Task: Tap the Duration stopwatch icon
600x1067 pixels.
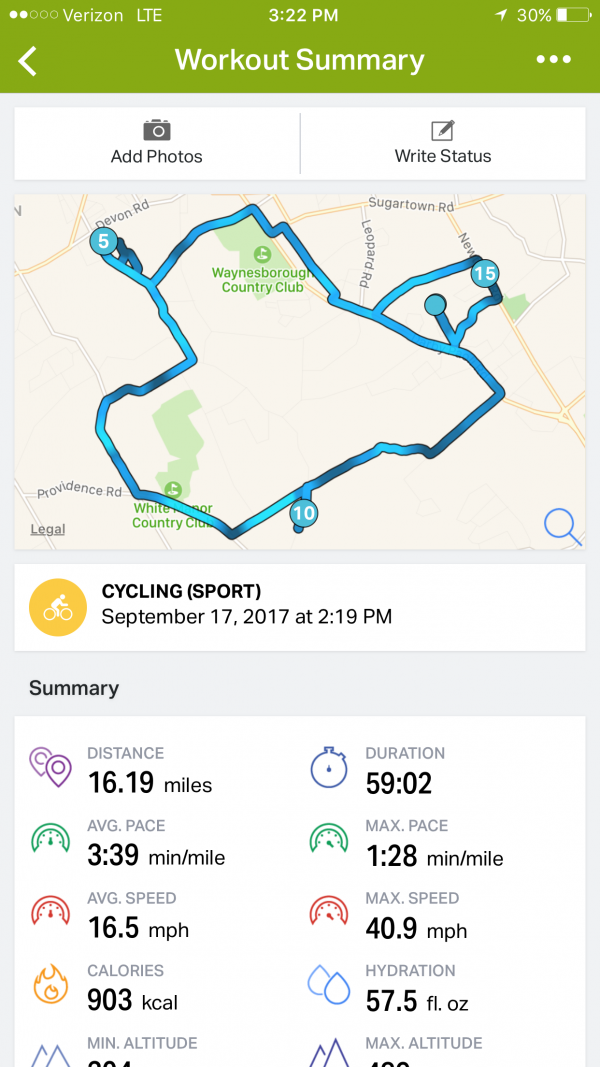Action: pos(328,769)
